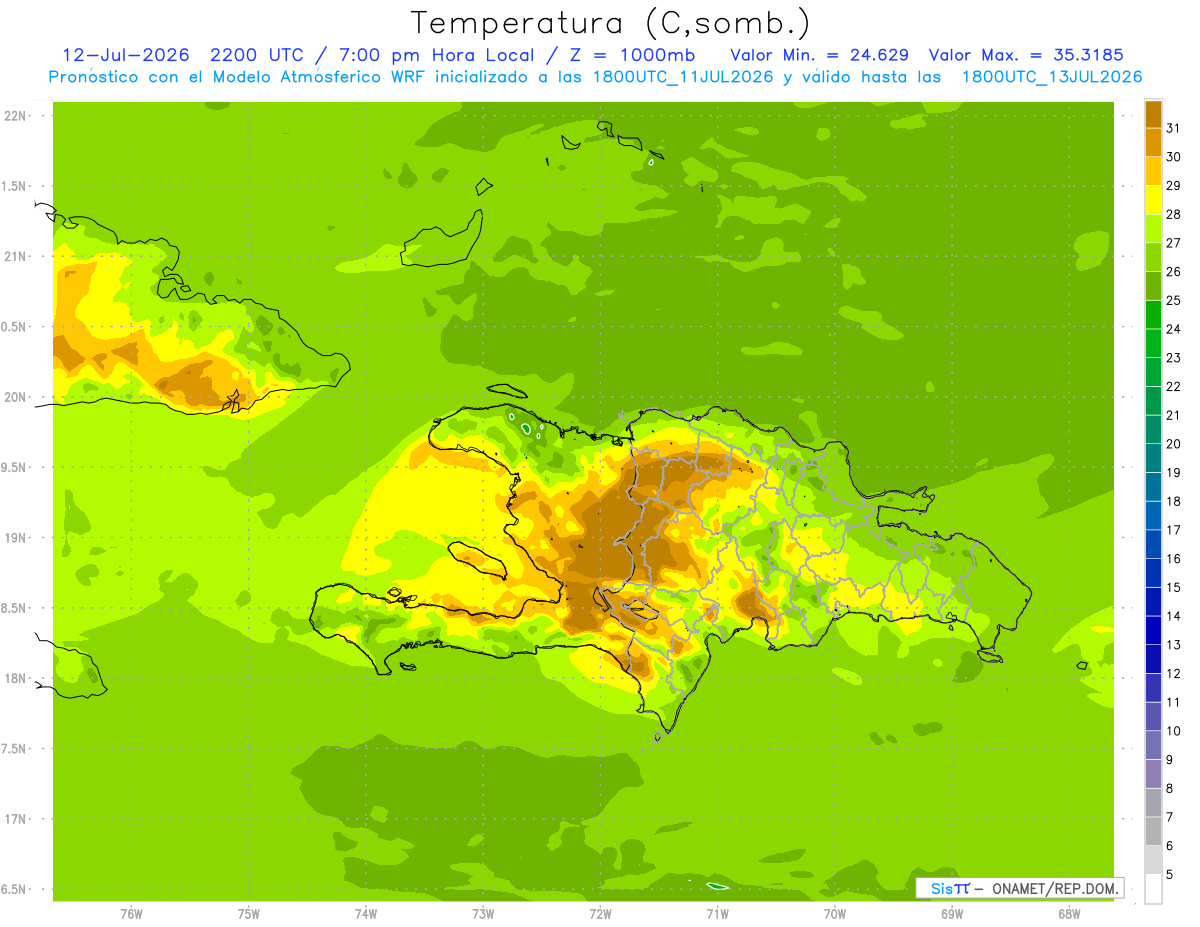
Task: Click colorbar value label '10'
Action: pos(1174,731)
